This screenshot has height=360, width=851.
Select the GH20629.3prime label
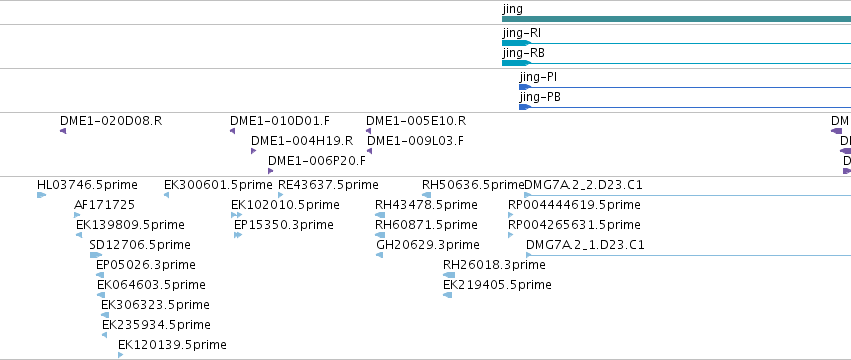[428, 245]
